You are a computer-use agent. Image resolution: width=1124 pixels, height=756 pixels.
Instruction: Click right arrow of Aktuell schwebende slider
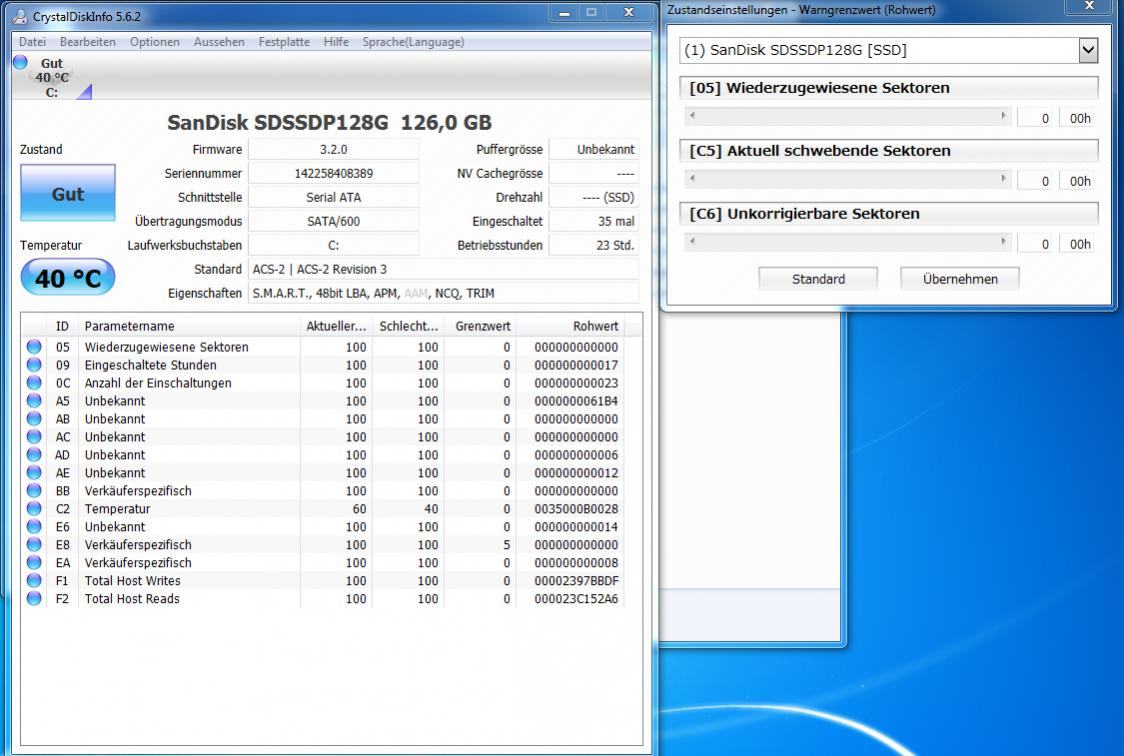point(1003,178)
